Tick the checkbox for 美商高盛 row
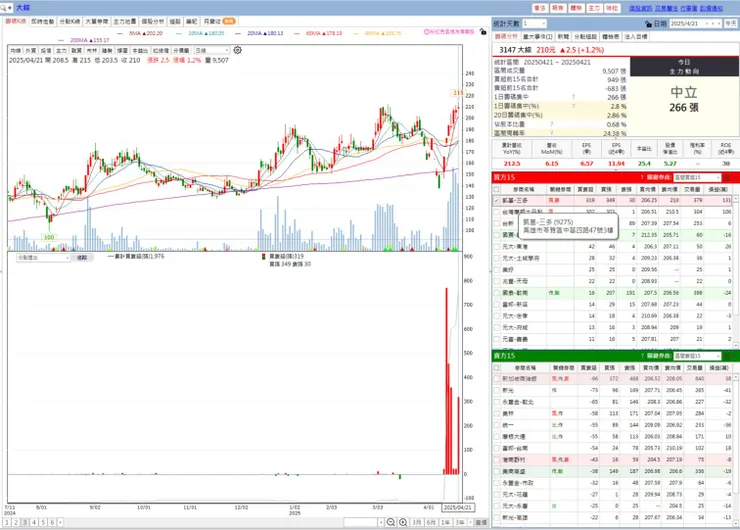Image resolution: width=740 pixels, height=530 pixels. [496, 471]
